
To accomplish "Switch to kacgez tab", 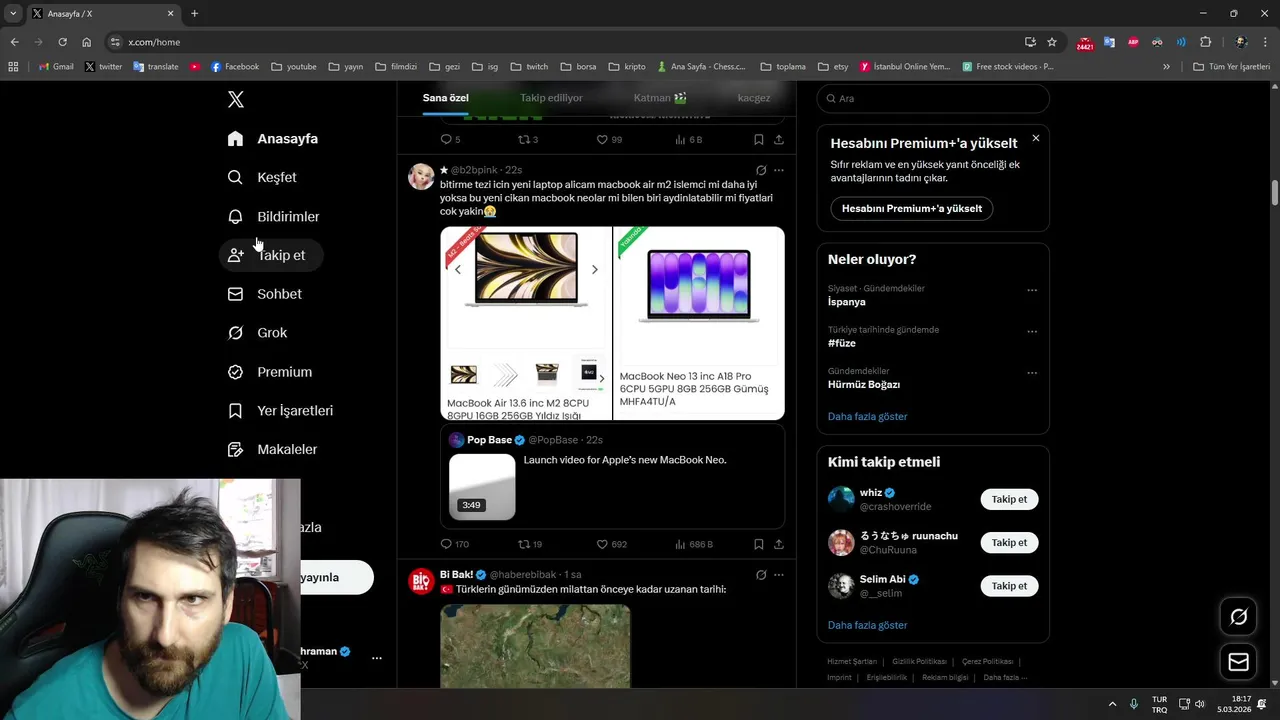I will [754, 98].
